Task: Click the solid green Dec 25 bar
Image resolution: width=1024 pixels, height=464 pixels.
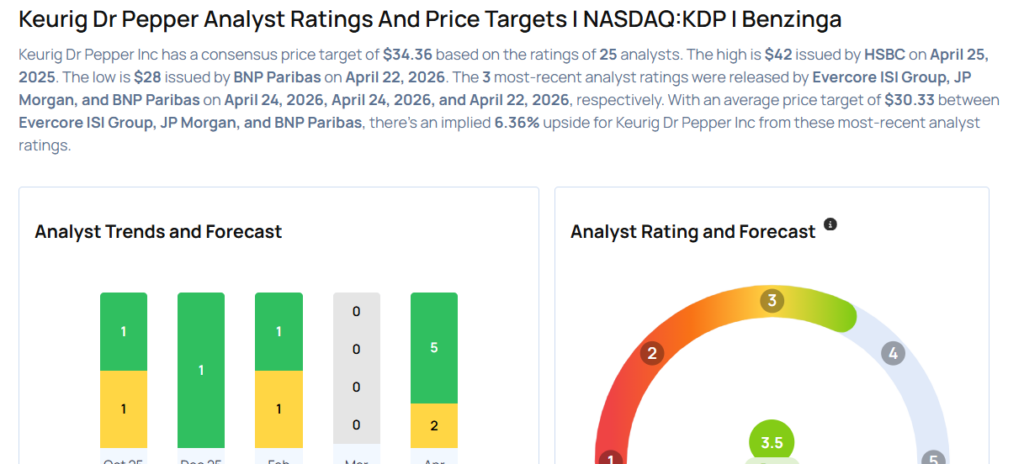Action: point(201,370)
